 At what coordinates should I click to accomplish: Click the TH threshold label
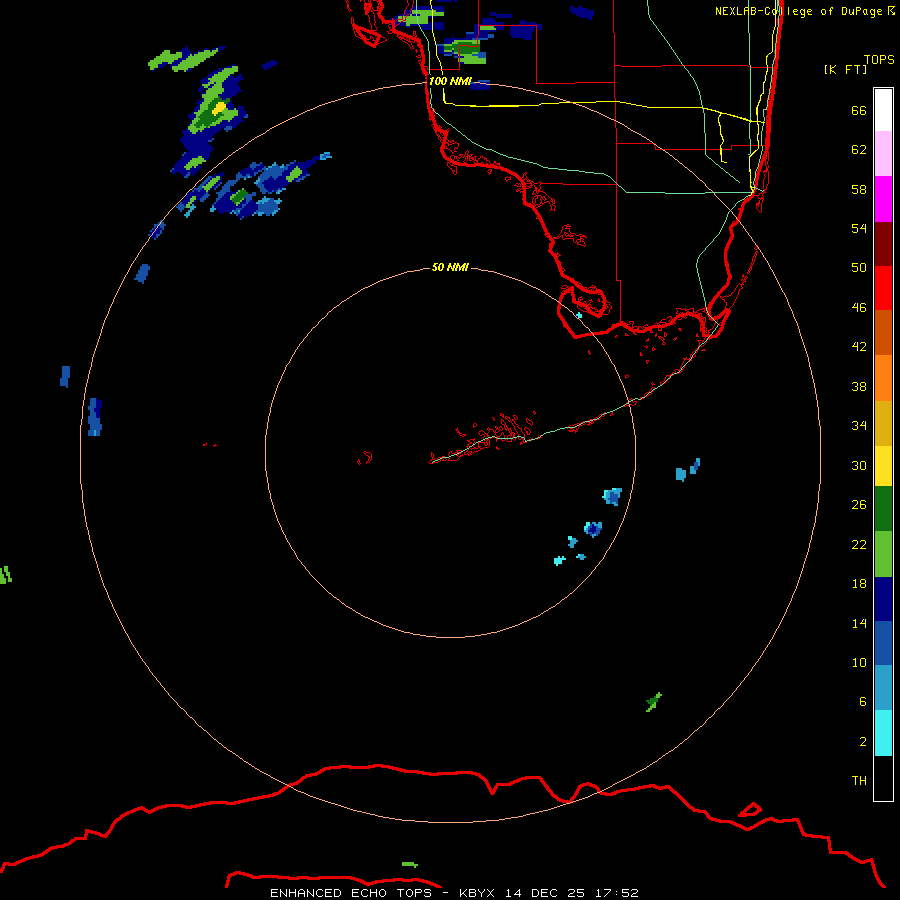click(859, 781)
